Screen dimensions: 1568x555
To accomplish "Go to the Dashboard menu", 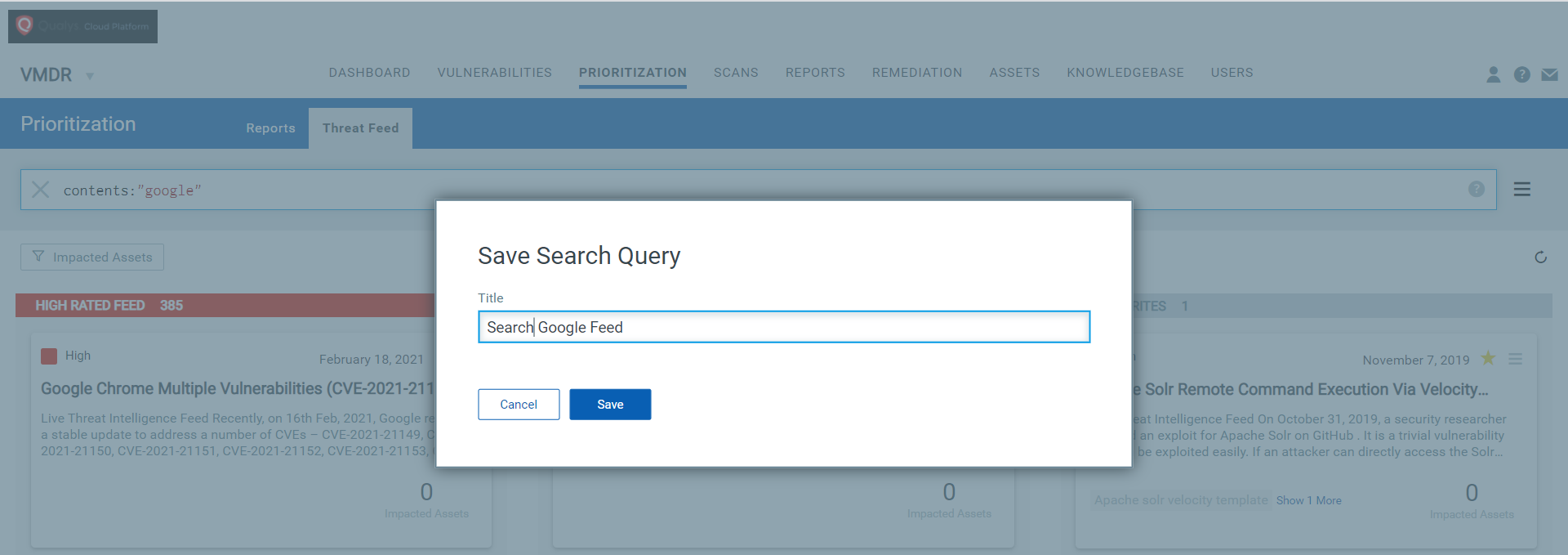I will pos(369,73).
